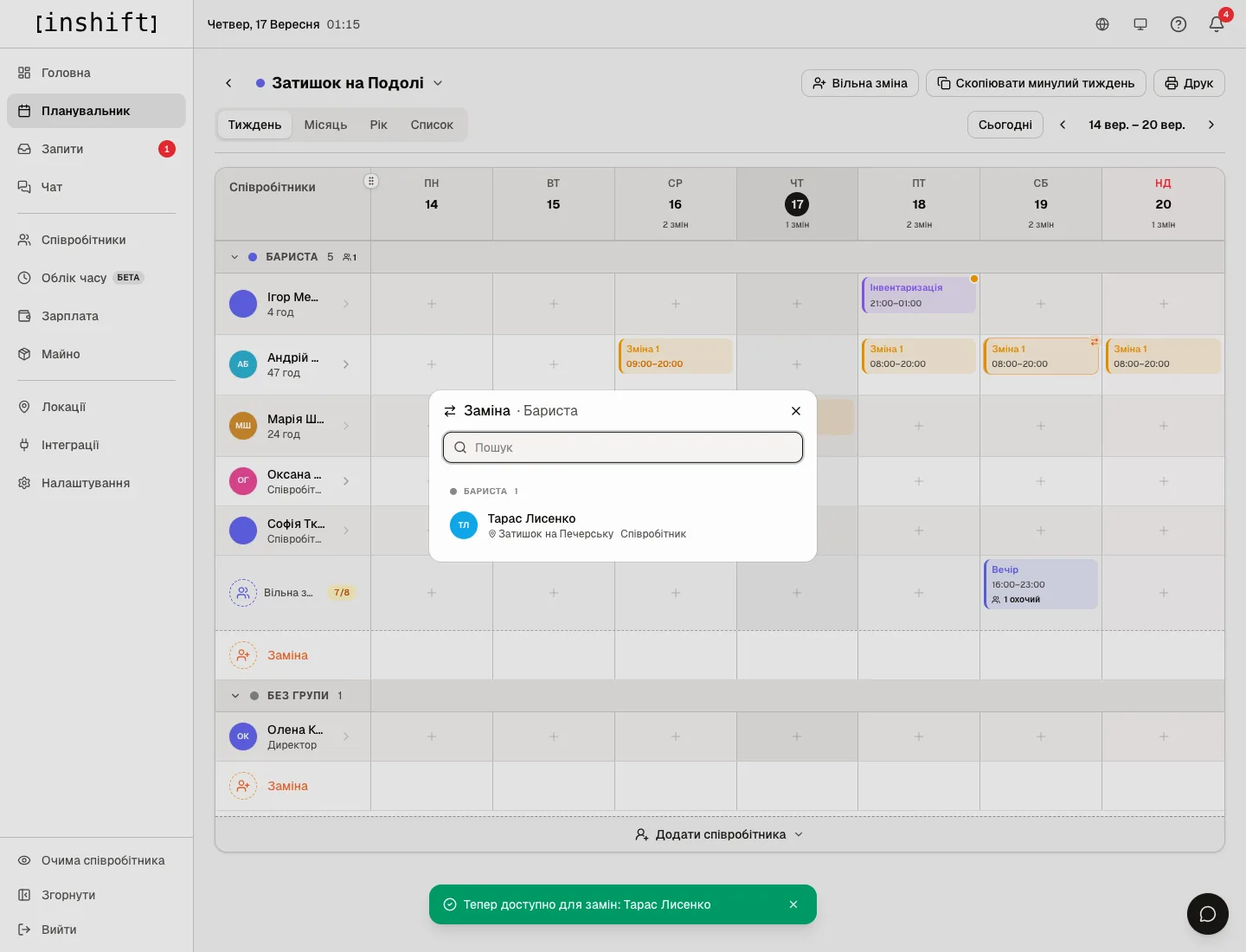Screen dimensions: 1246x952
Task: Click the Друк print button
Action: coord(1189,83)
